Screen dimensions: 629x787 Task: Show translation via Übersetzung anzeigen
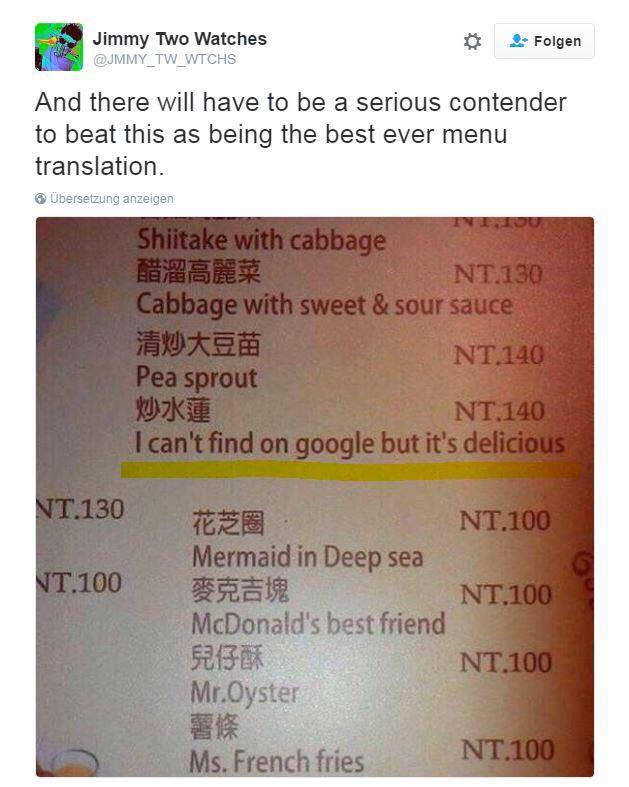point(111,199)
